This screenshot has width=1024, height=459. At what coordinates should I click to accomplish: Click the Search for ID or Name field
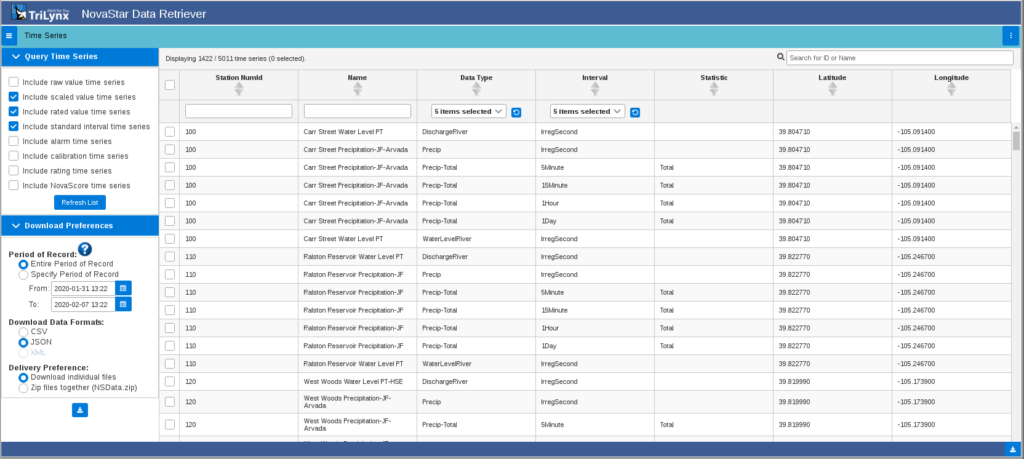900,57
